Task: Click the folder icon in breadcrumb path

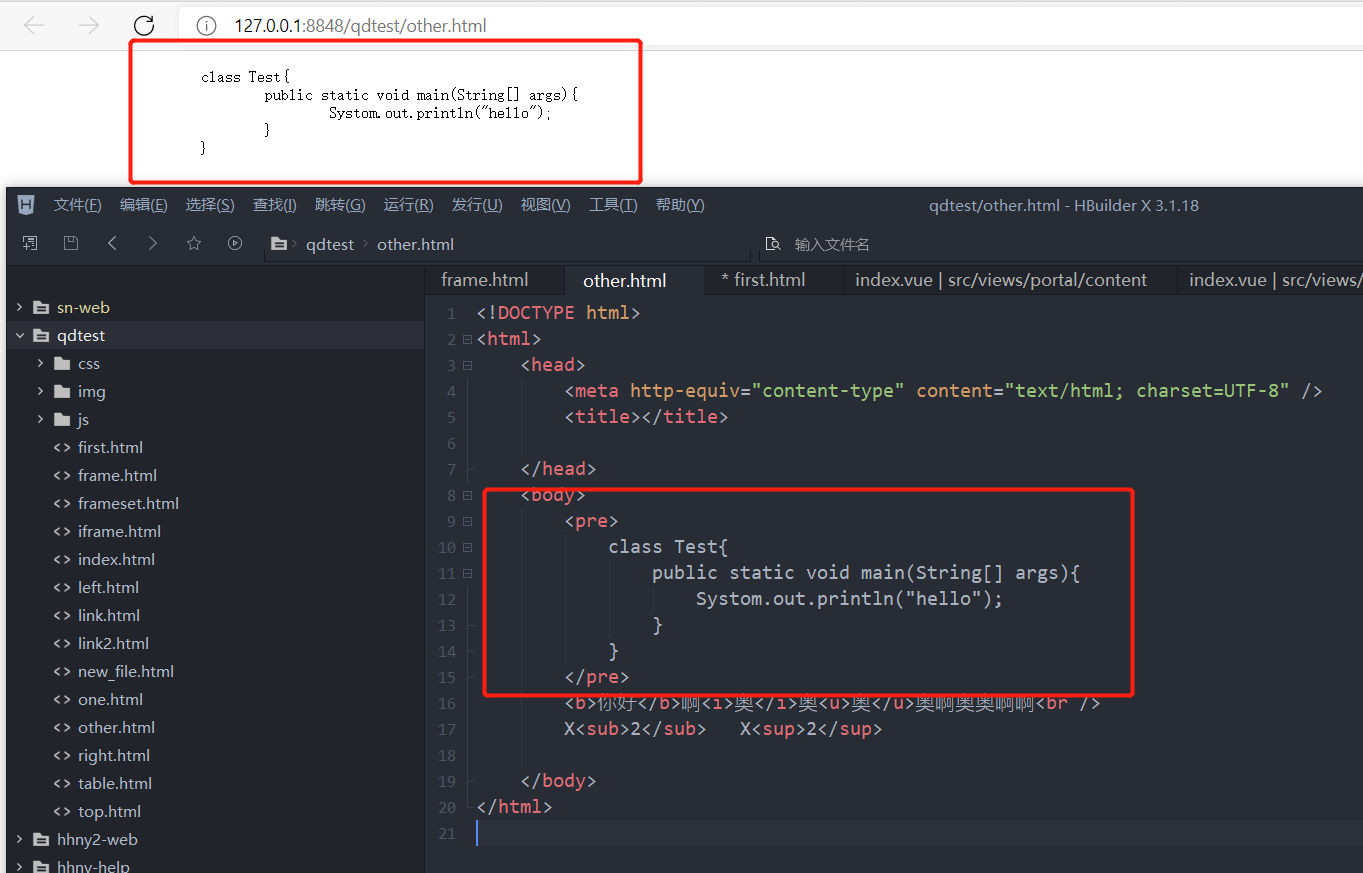Action: pyautogui.click(x=280, y=244)
